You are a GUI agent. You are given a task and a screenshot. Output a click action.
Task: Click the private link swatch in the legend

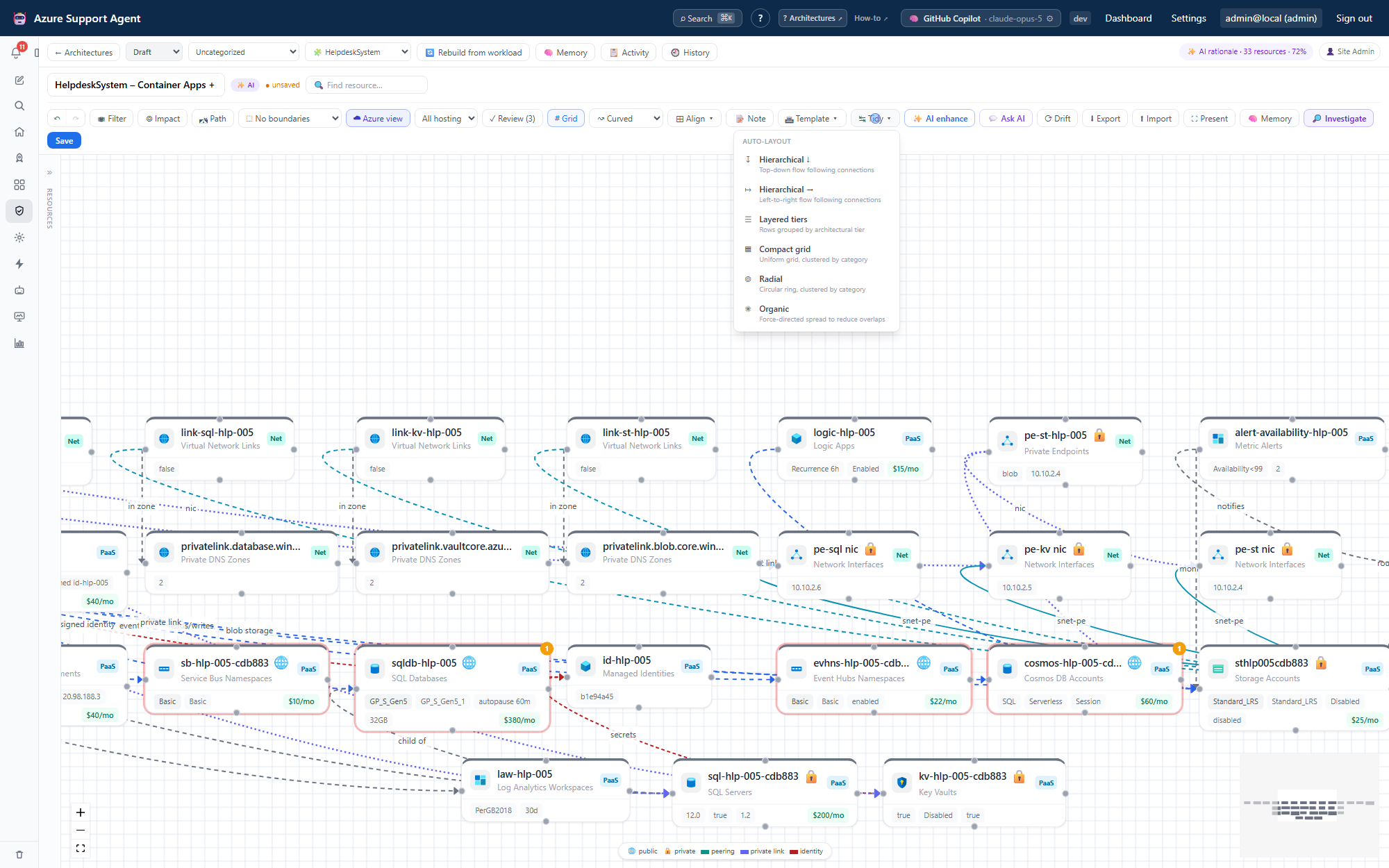[x=745, y=851]
